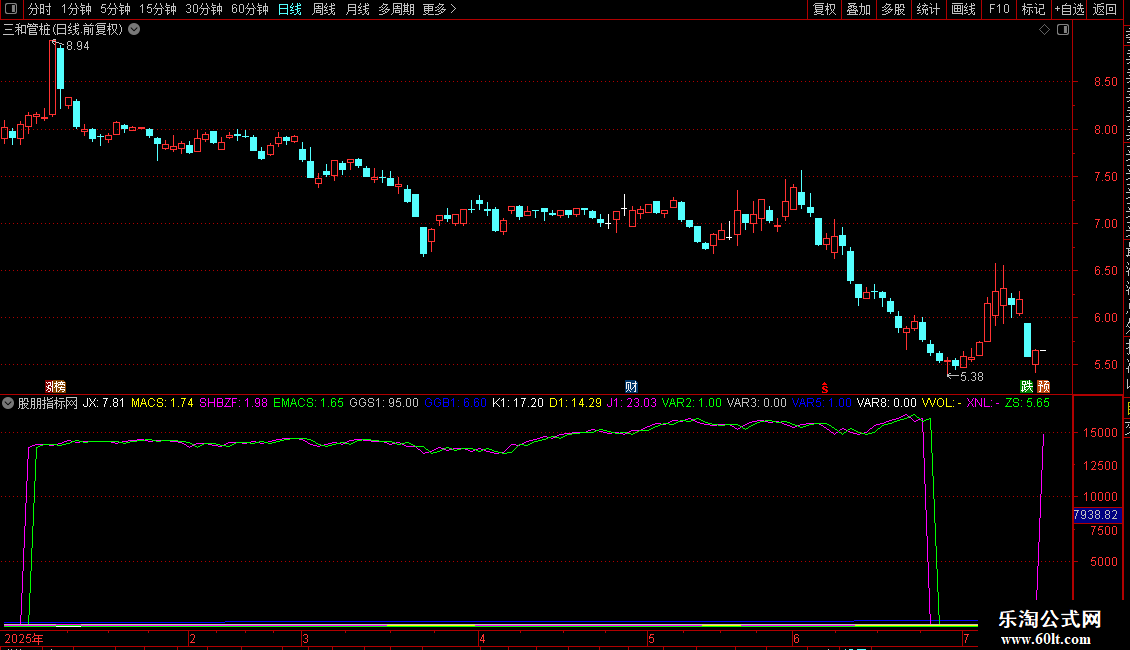Open 统计 statistics tool
This screenshot has width=1130, height=650.
927,9
